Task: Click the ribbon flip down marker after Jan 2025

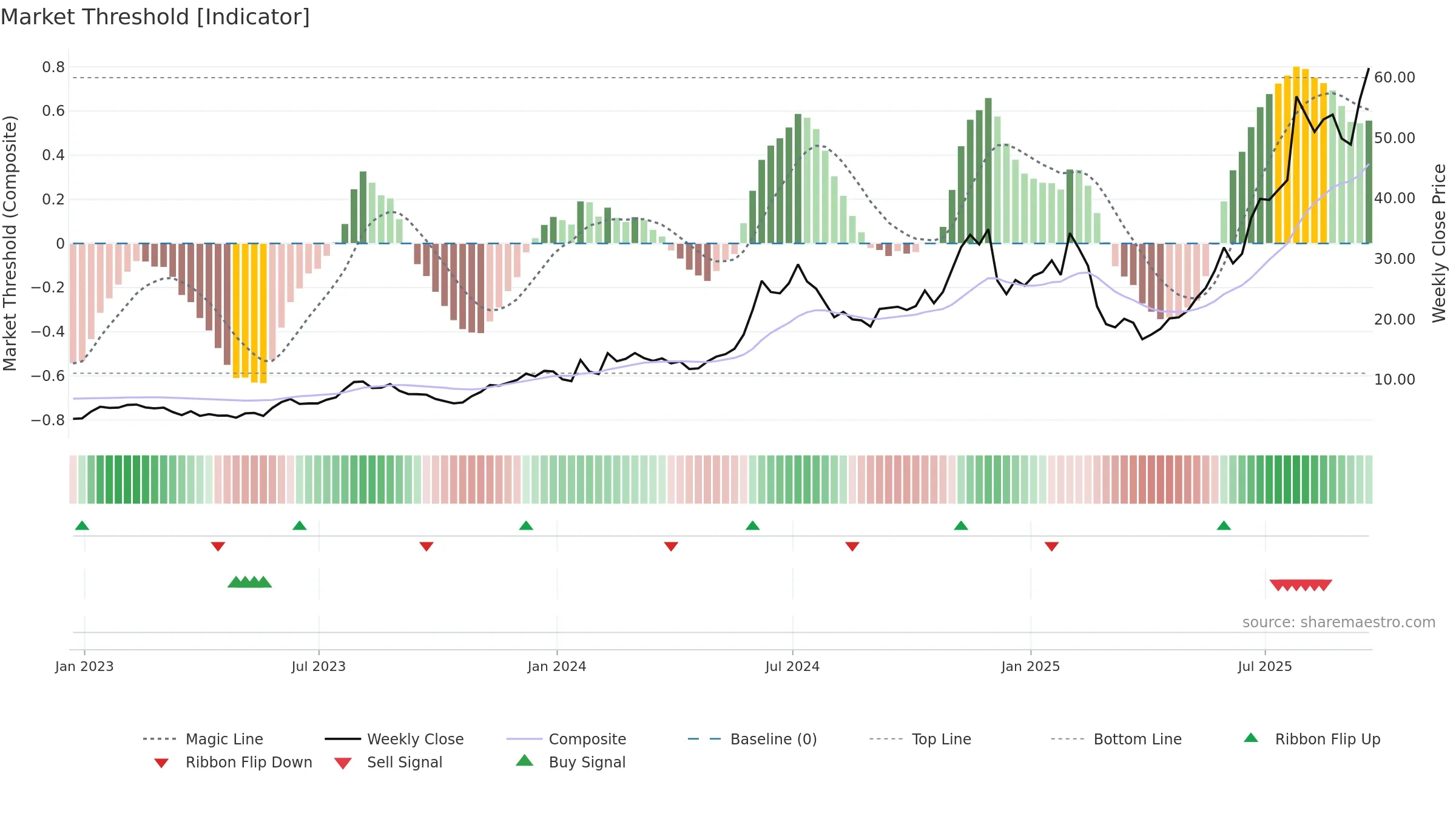Action: (1052, 547)
